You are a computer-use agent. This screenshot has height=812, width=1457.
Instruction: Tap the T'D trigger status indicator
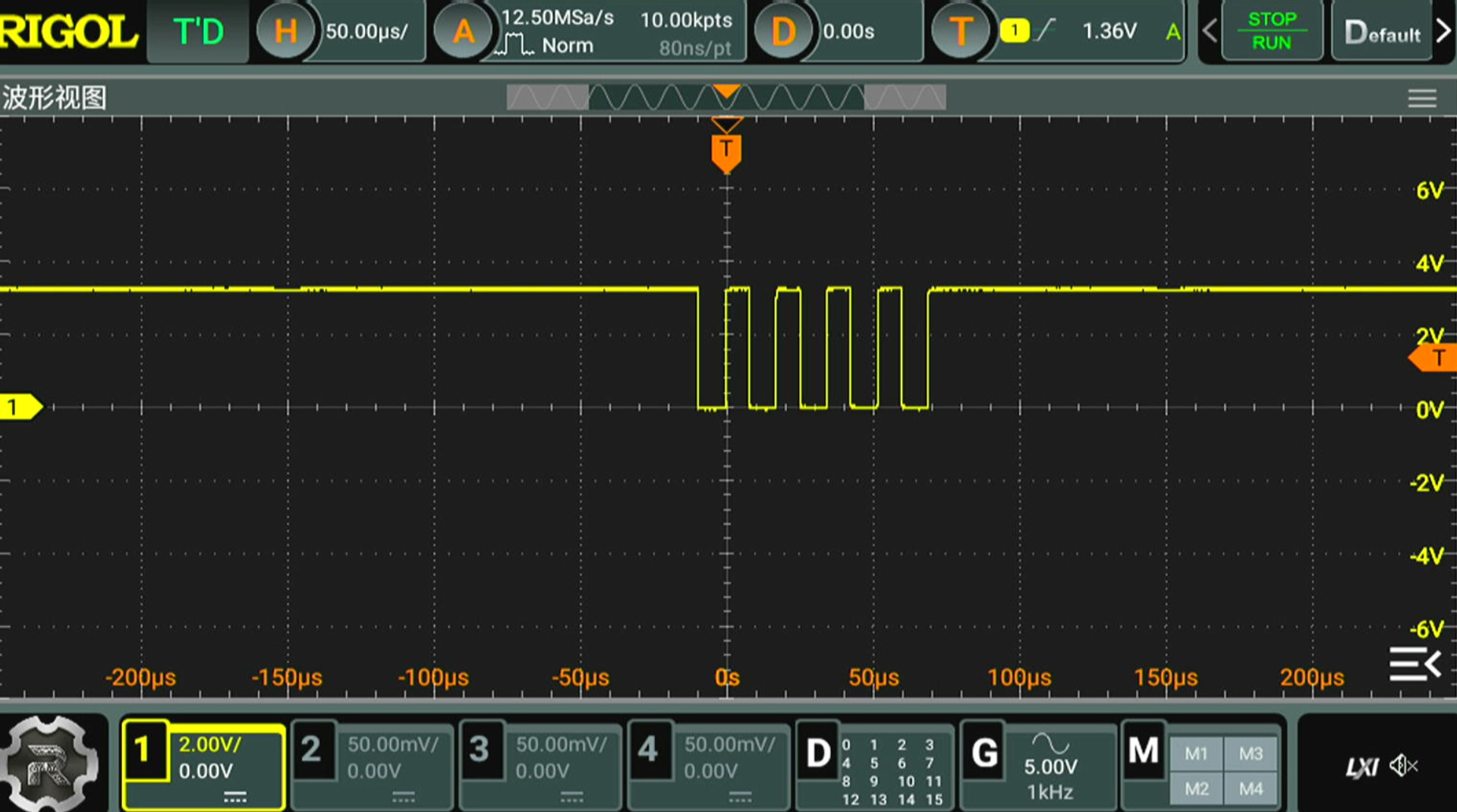pyautogui.click(x=198, y=32)
